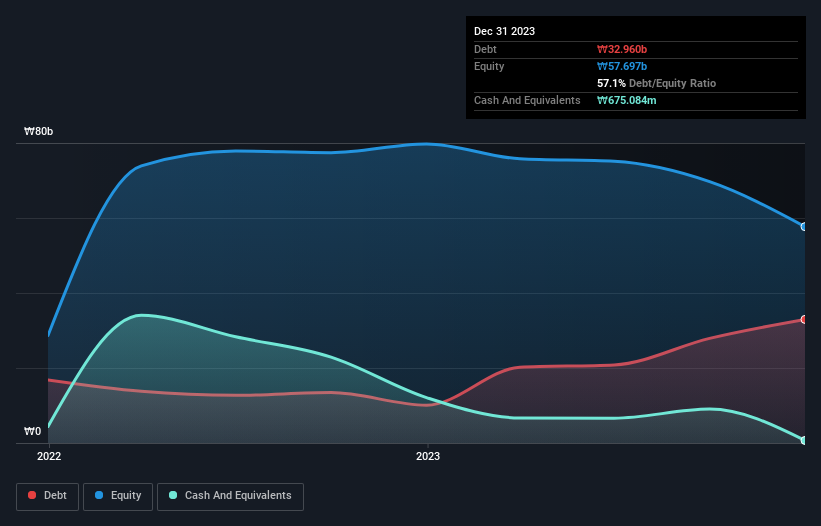The width and height of the screenshot is (821, 526).
Task: Click the ₩57.697b equity value
Action: click(x=622, y=66)
